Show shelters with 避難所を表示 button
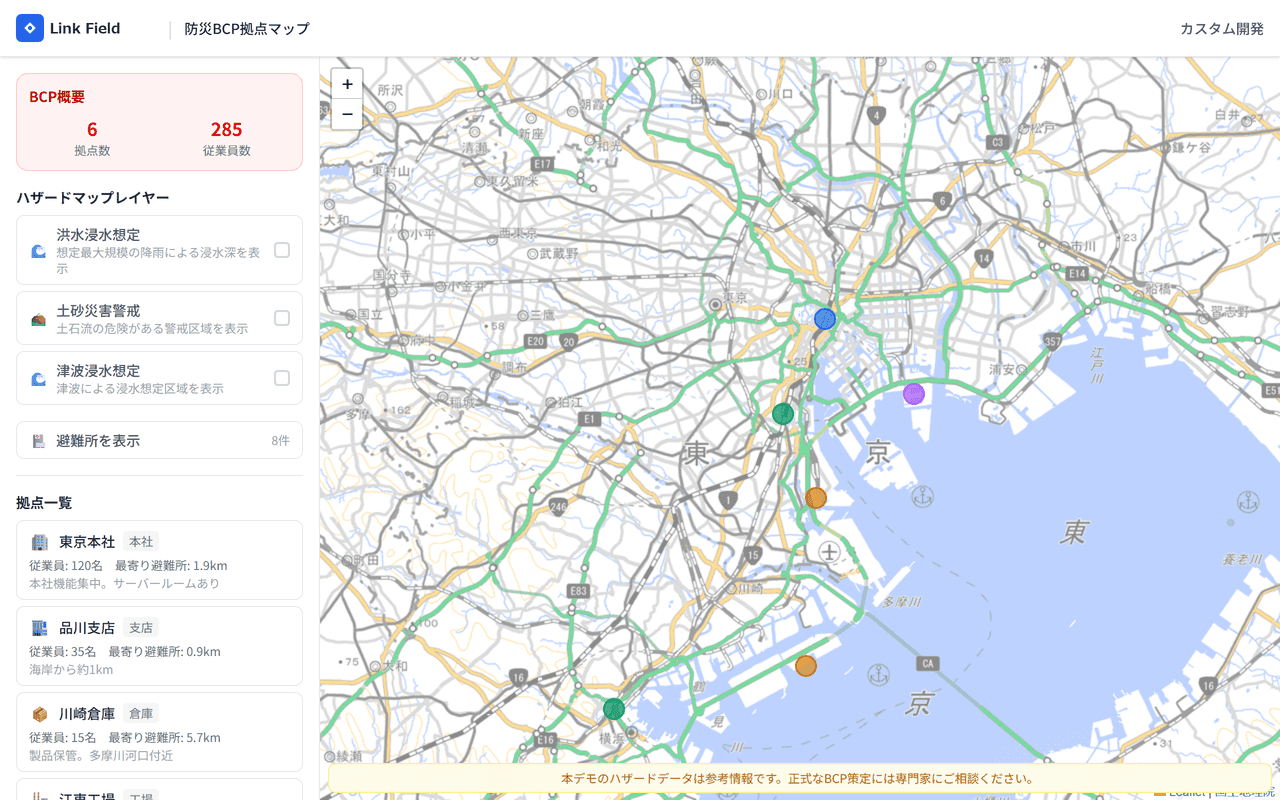The width and height of the screenshot is (1280, 800). tap(159, 440)
